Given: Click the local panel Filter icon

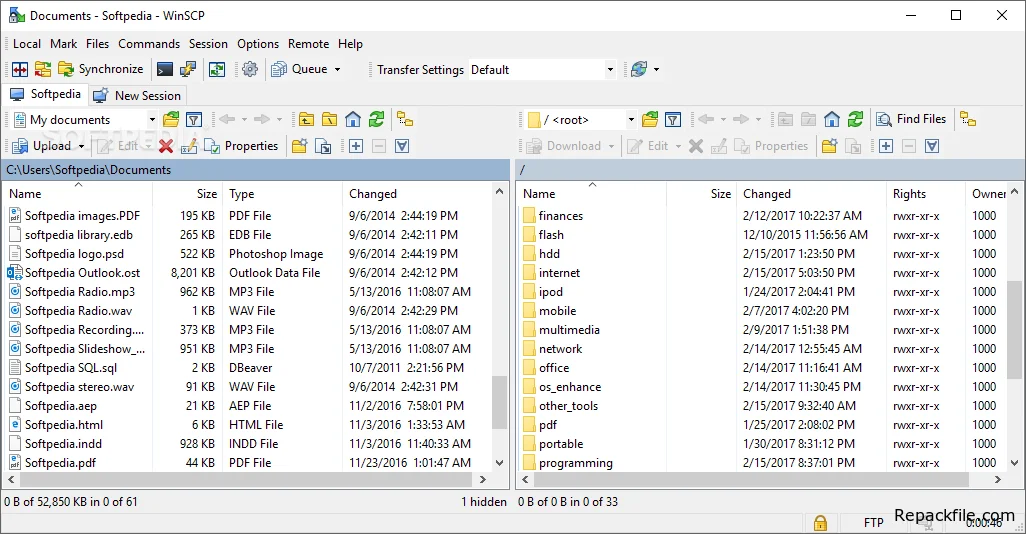Looking at the screenshot, I should (194, 120).
